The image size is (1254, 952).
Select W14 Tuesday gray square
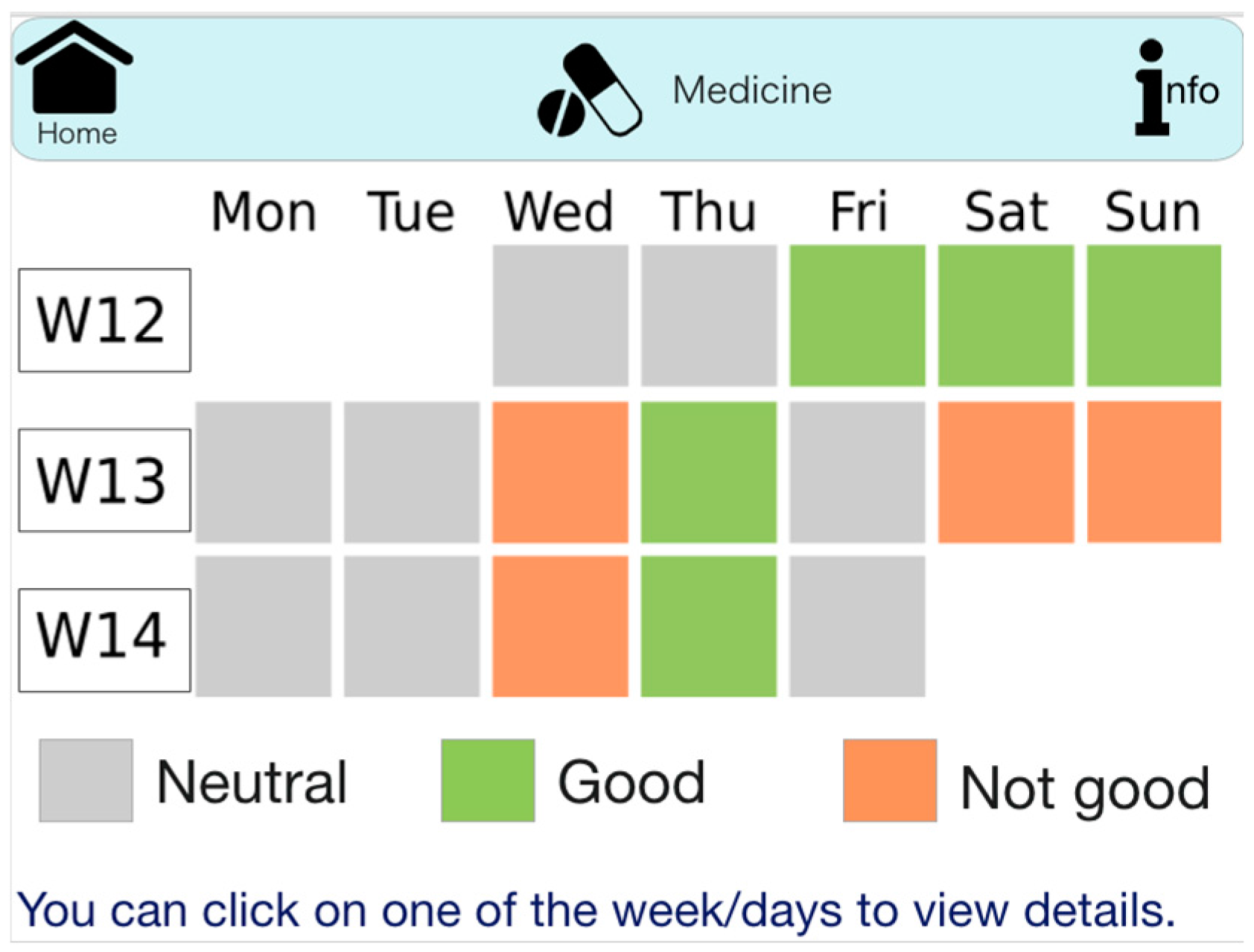pyautogui.click(x=412, y=627)
